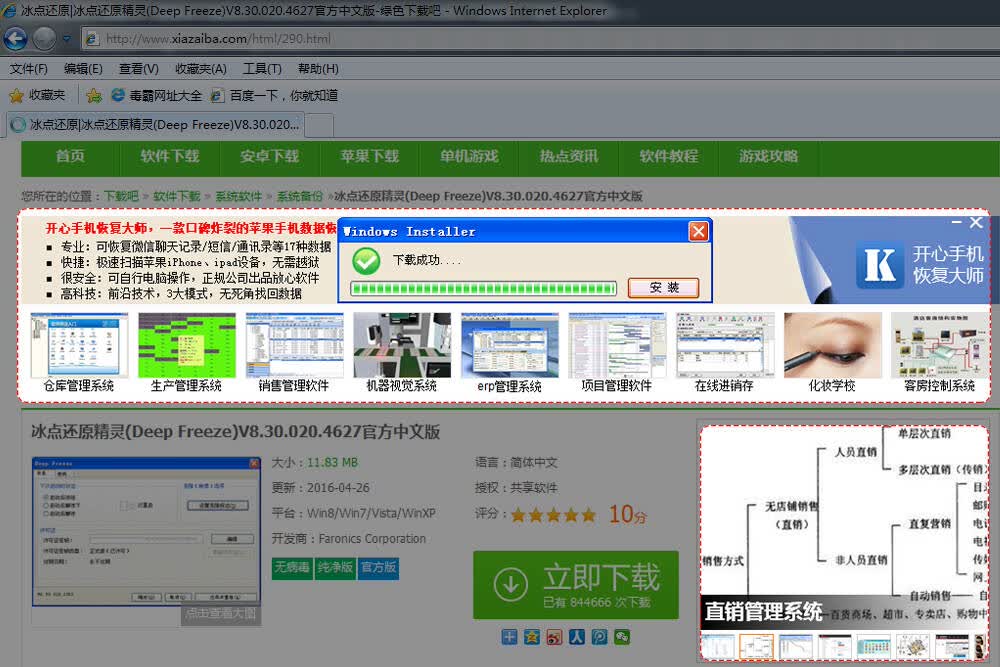The image size is (1000, 667).
Task: Open the recent pages dropdown arrow
Action: (x=66, y=39)
